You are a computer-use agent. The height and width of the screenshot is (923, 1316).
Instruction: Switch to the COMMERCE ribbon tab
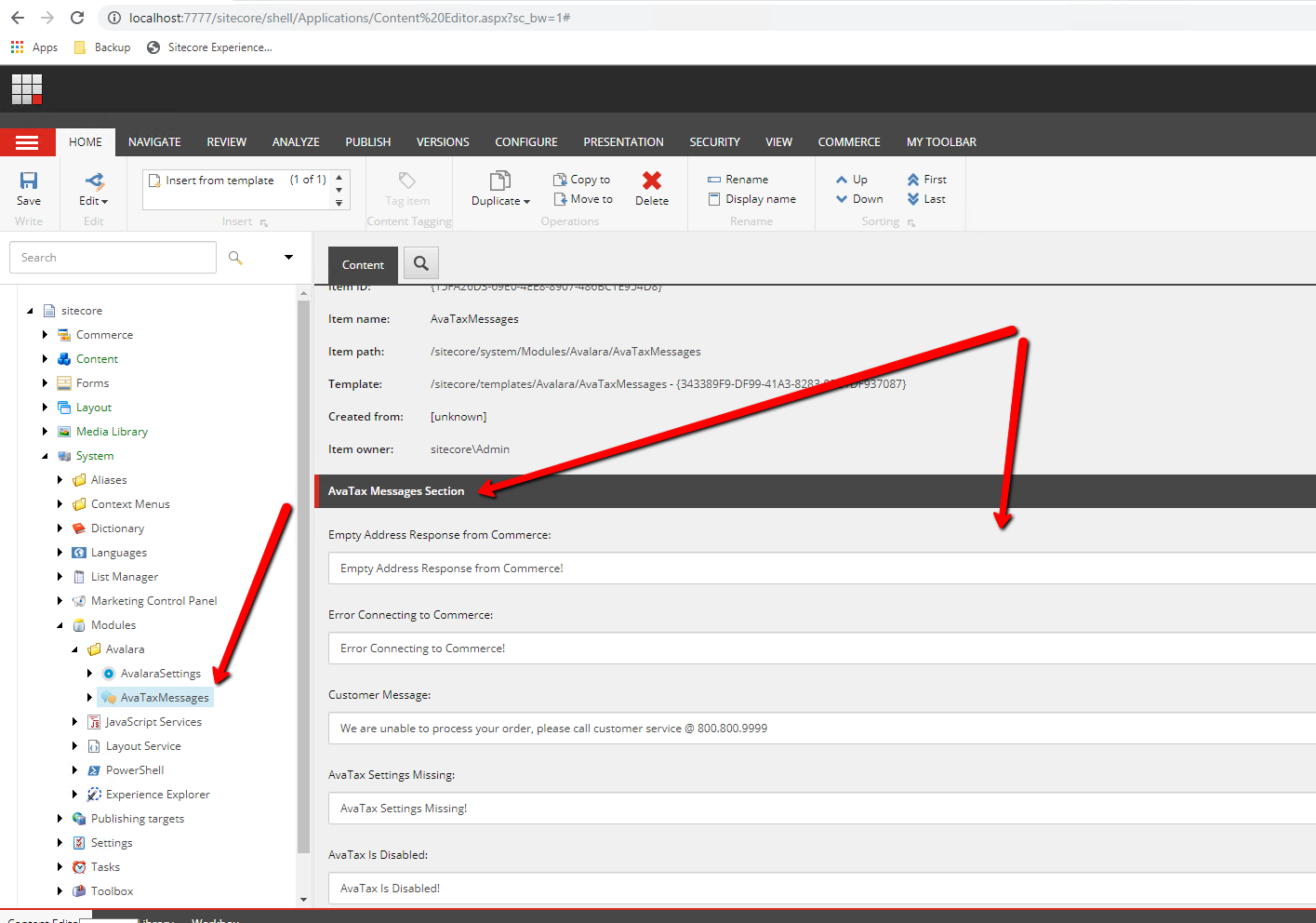[x=848, y=142]
